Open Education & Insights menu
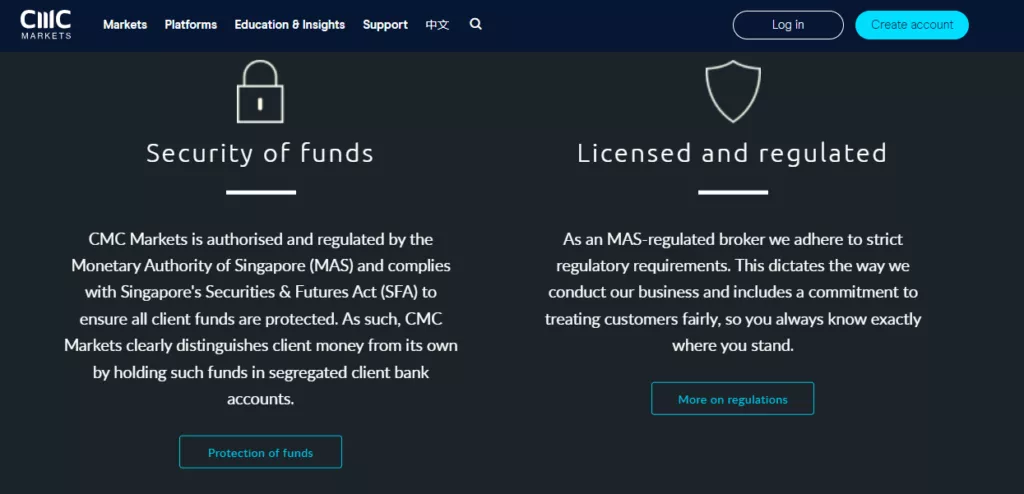The width and height of the screenshot is (1024, 494). 290,25
